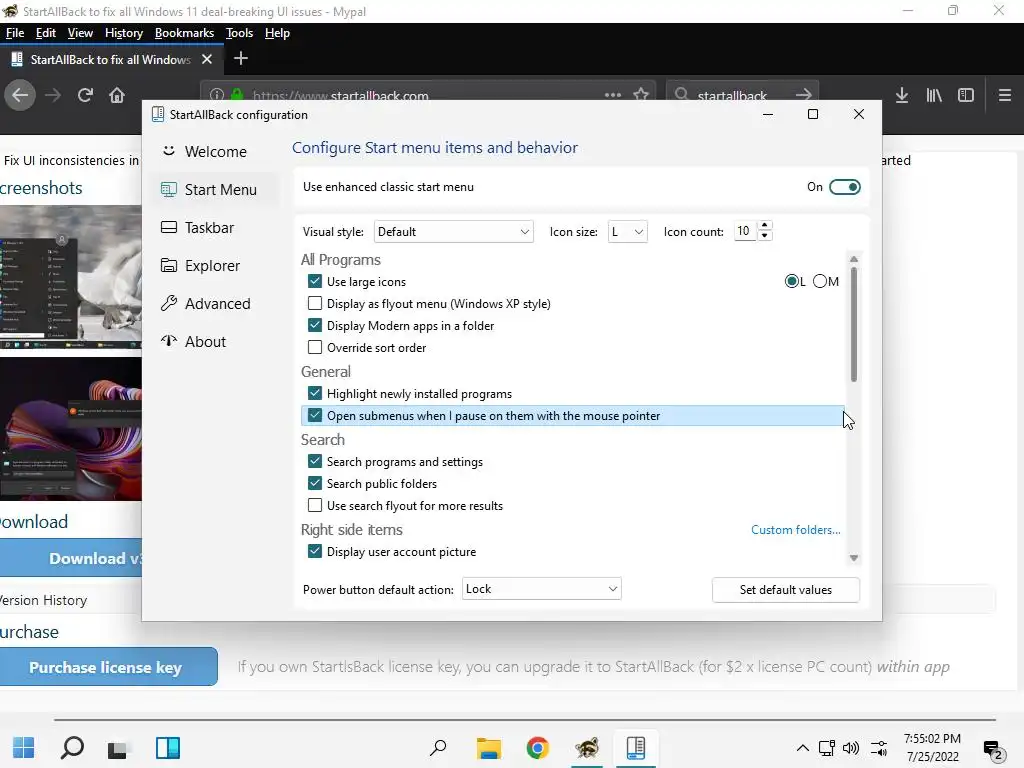Show hidden tray icons chevron
Image resolution: width=1024 pixels, height=768 pixels.
click(803, 748)
